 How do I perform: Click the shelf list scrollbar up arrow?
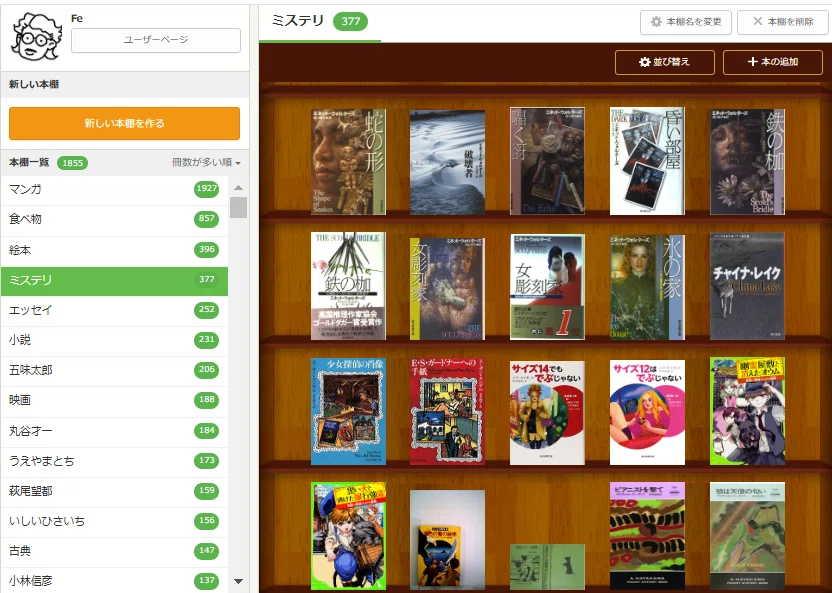pyautogui.click(x=238, y=187)
